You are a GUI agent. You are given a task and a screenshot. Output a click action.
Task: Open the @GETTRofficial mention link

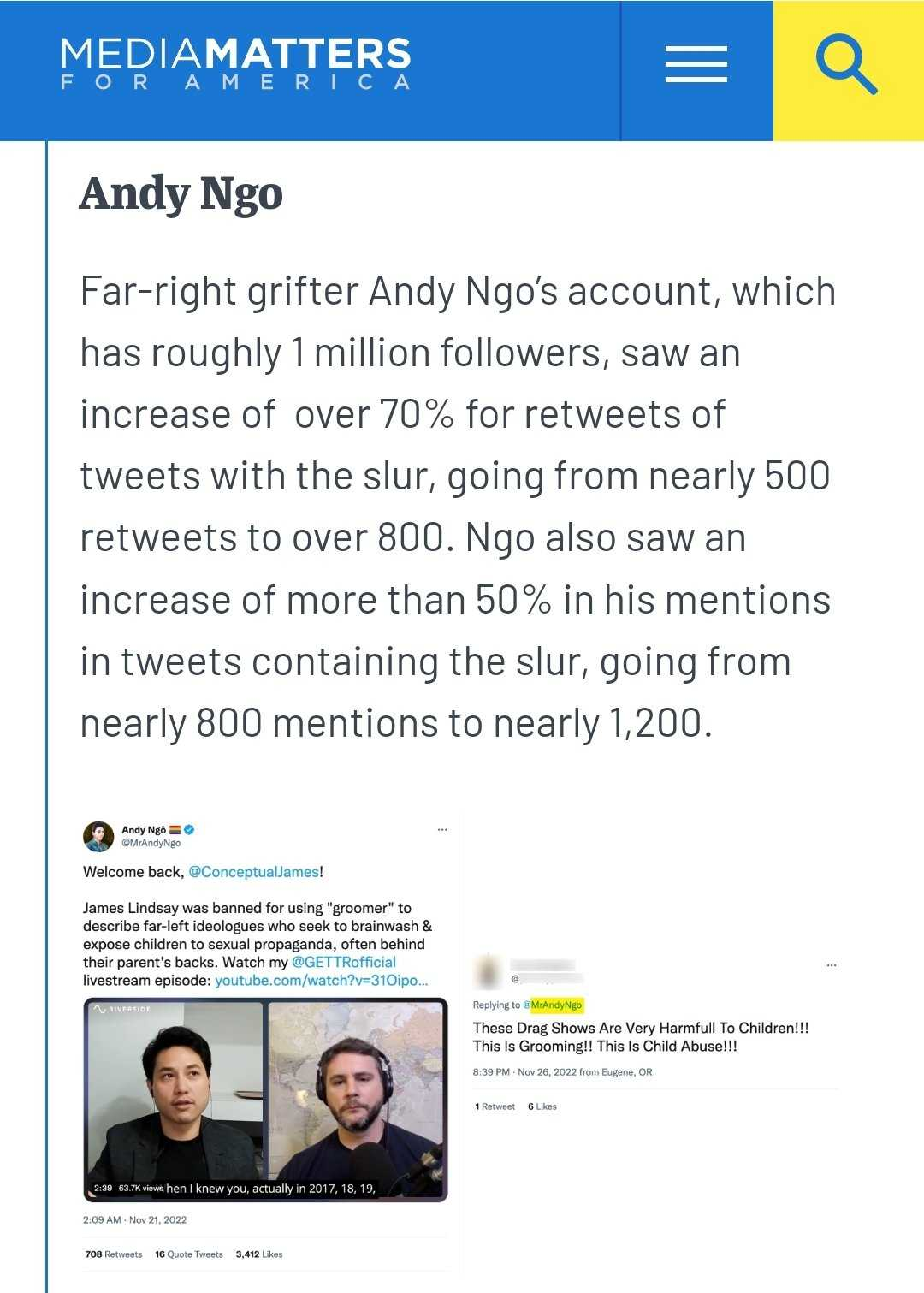[344, 962]
